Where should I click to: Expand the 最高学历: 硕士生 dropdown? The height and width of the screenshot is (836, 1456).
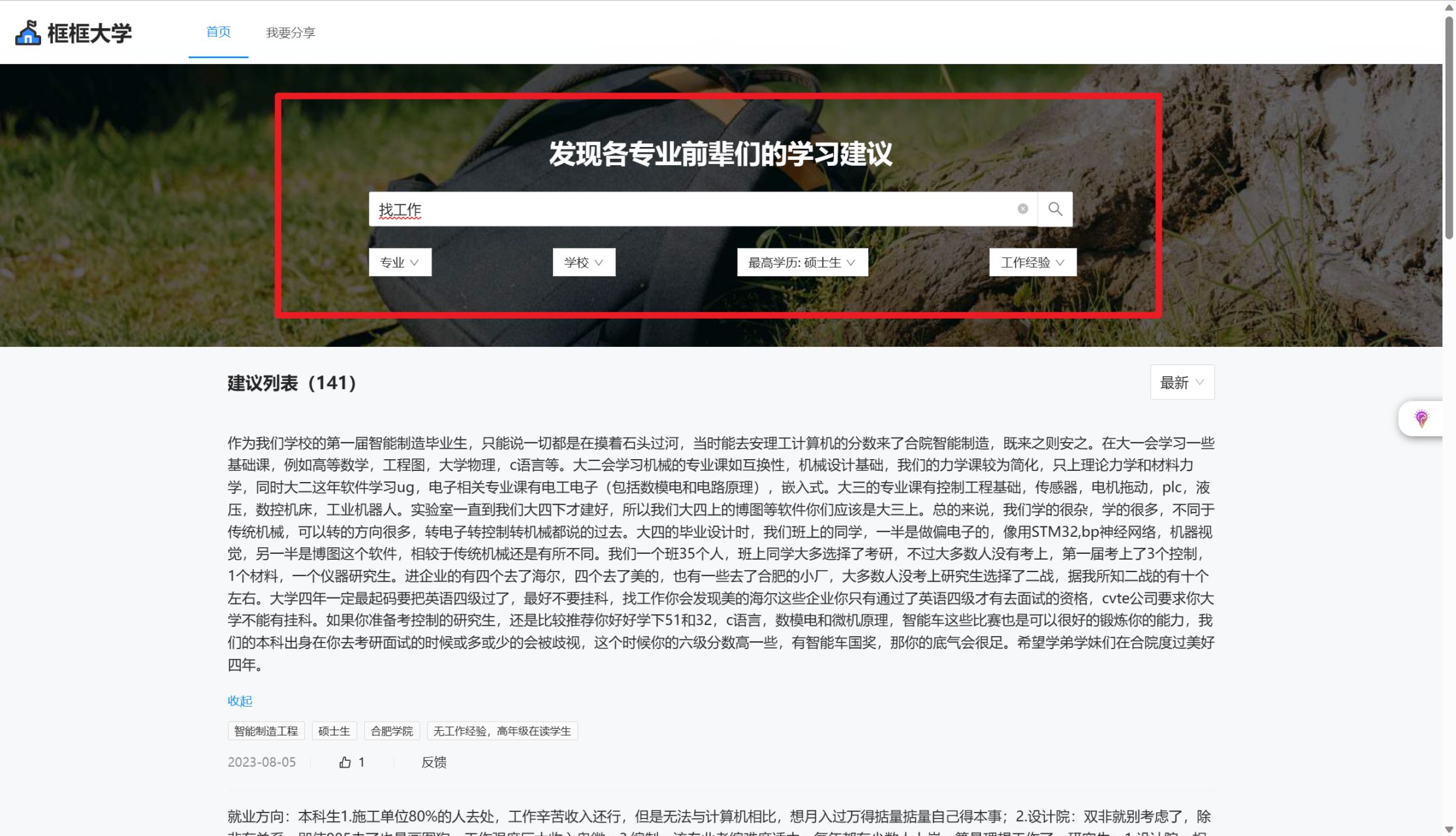[802, 263]
